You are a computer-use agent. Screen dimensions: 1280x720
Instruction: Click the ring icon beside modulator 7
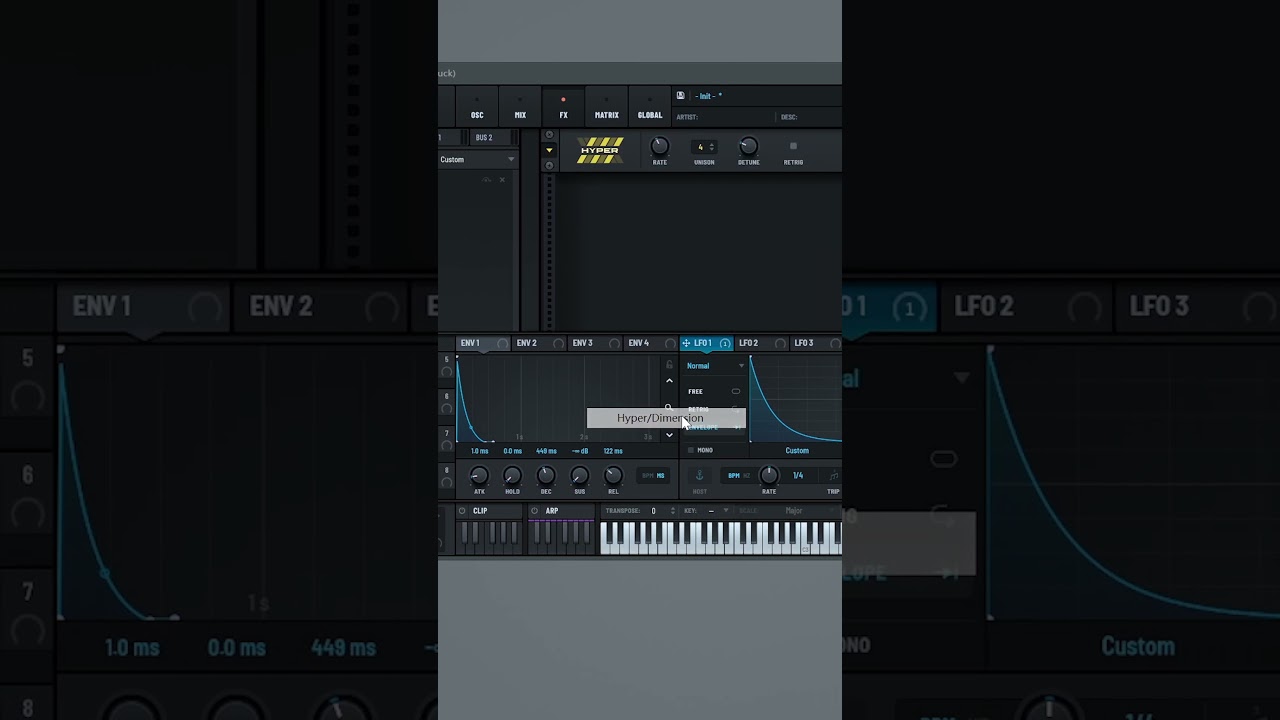pos(447,445)
